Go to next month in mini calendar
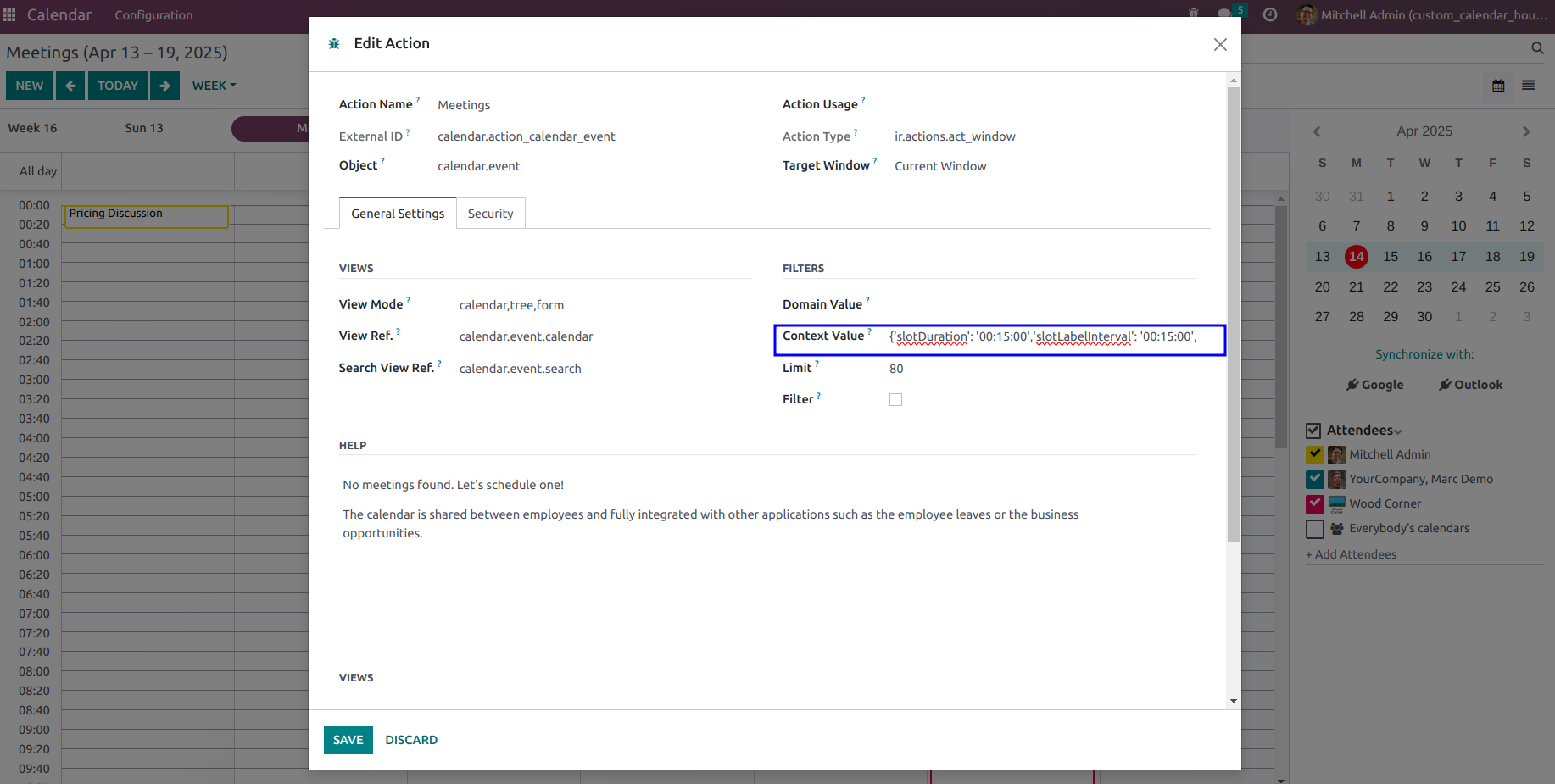Viewport: 1555px width, 784px height. [x=1526, y=131]
